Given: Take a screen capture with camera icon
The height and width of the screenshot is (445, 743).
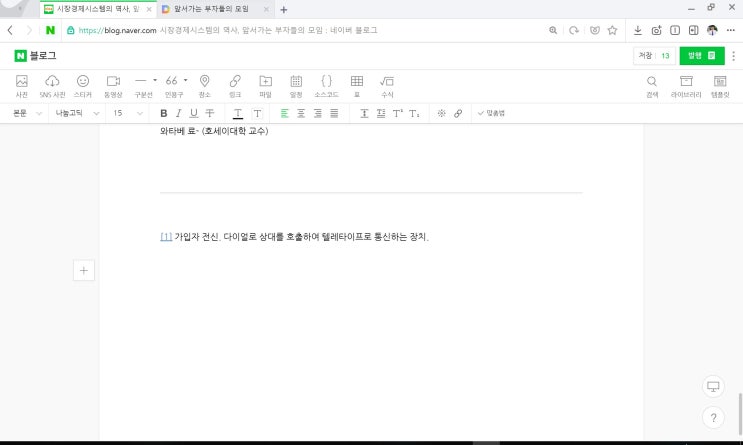Looking at the screenshot, I should (656, 30).
